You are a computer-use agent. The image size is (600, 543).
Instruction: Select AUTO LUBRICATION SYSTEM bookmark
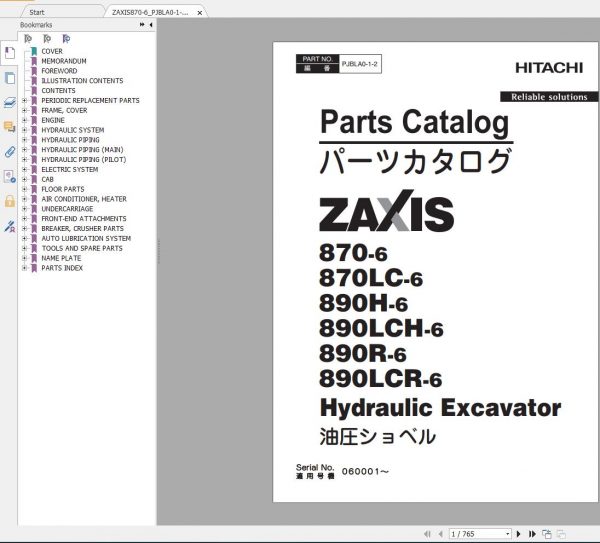pyautogui.click(x=86, y=238)
